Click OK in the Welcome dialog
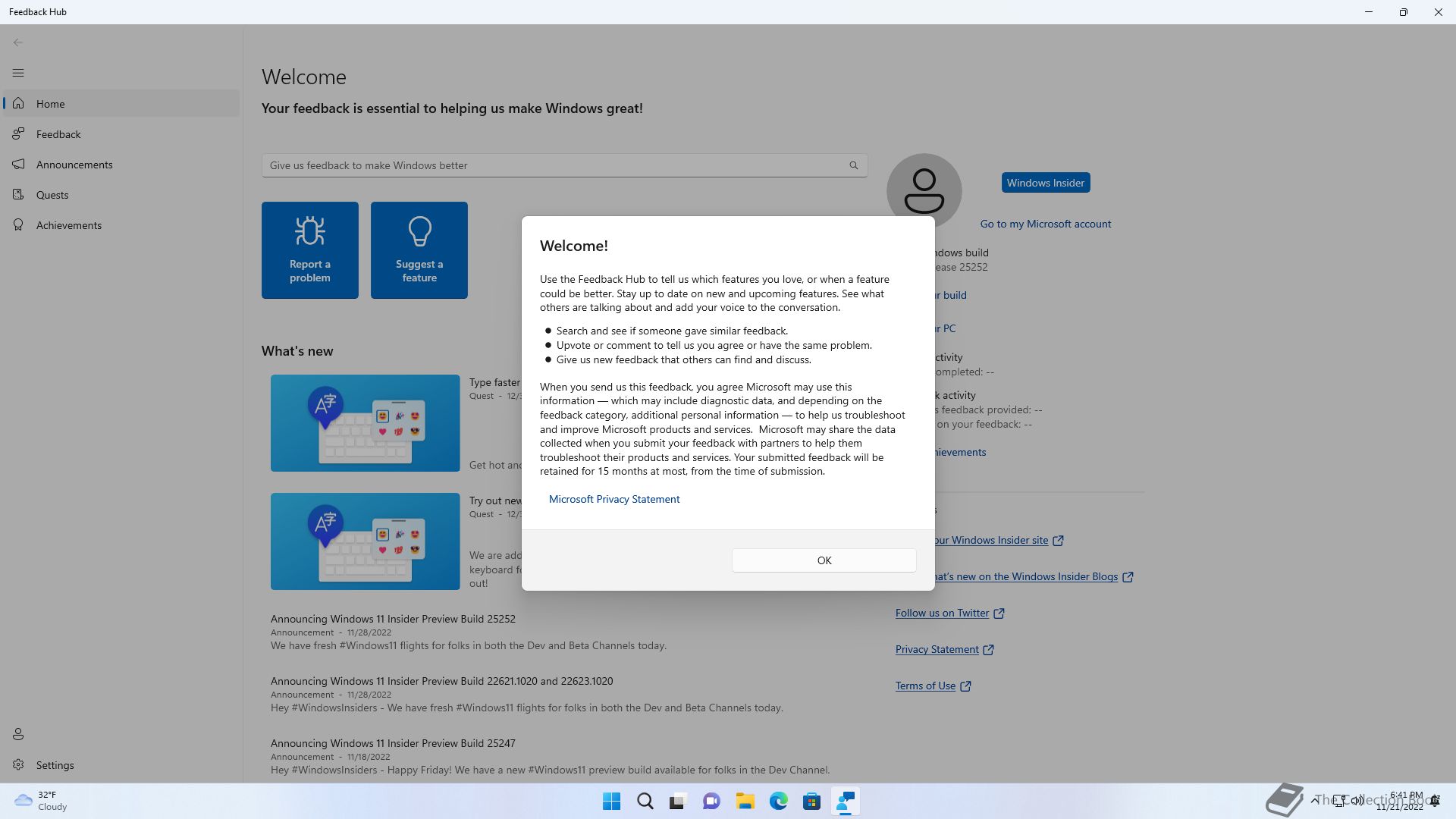Image resolution: width=1456 pixels, height=819 pixels. (824, 560)
